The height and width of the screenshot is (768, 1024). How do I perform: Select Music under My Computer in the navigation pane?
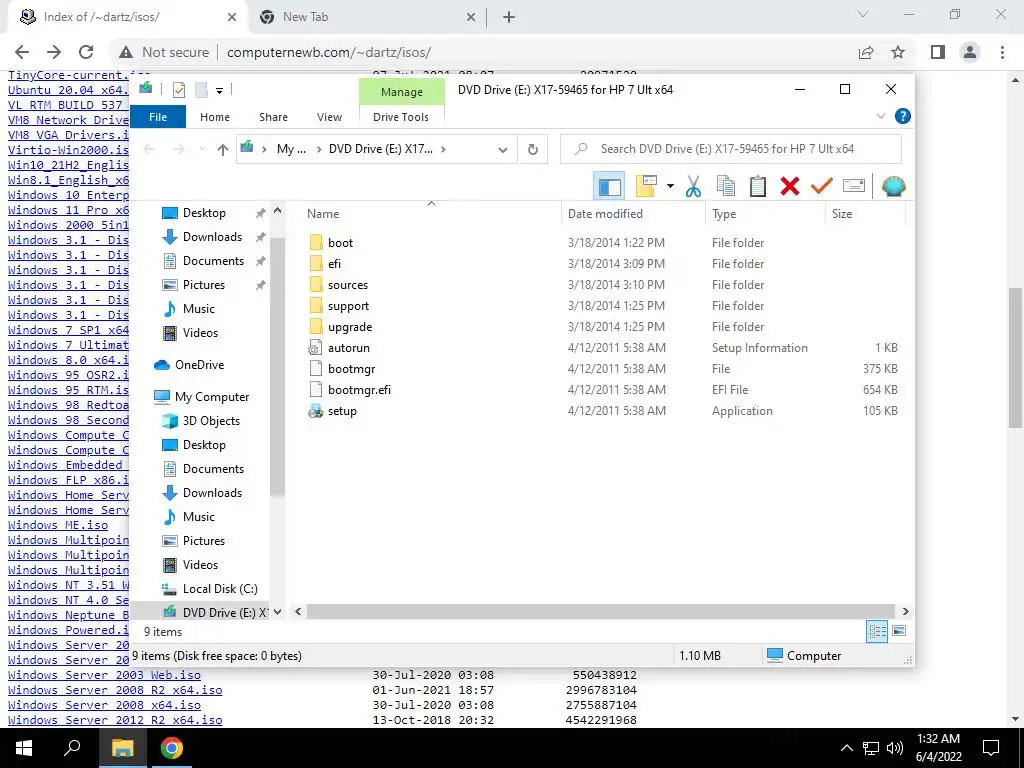[x=199, y=517]
